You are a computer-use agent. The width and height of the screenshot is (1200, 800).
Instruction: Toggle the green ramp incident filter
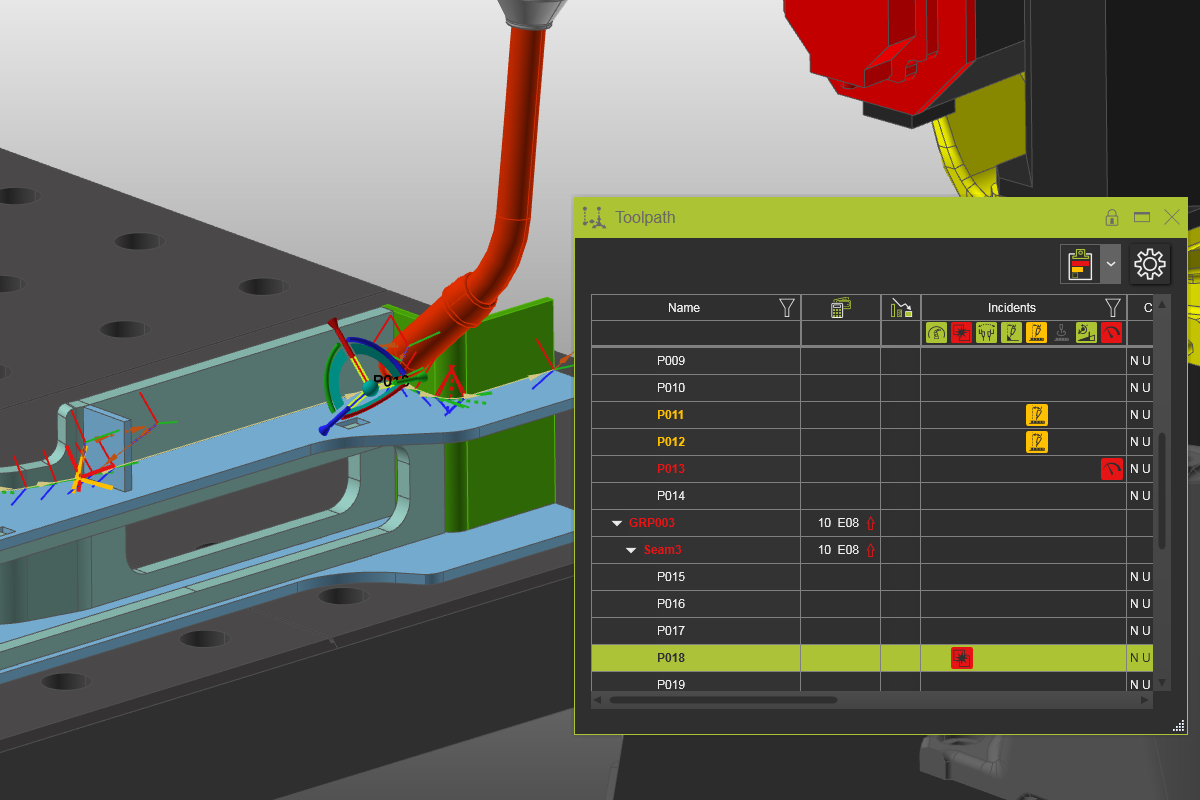coord(1087,333)
